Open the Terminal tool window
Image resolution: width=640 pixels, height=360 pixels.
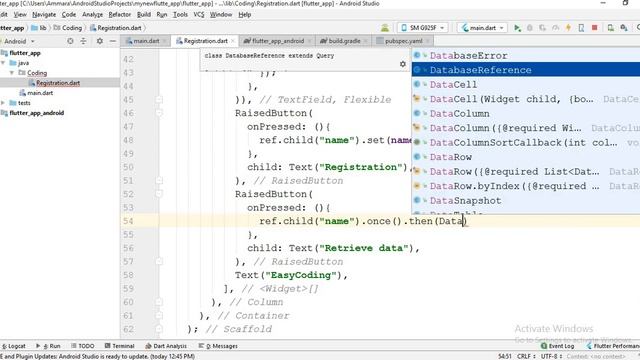(x=119, y=346)
